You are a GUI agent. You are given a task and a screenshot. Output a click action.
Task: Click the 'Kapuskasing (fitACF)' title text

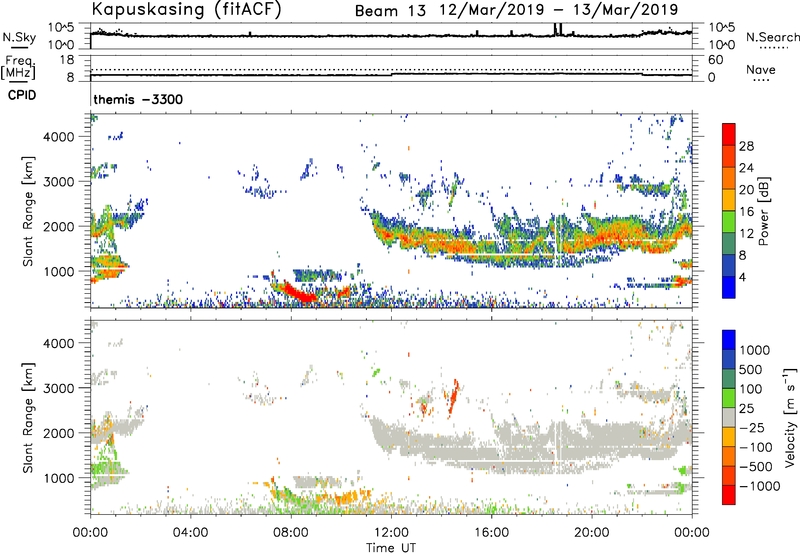(x=186, y=9)
